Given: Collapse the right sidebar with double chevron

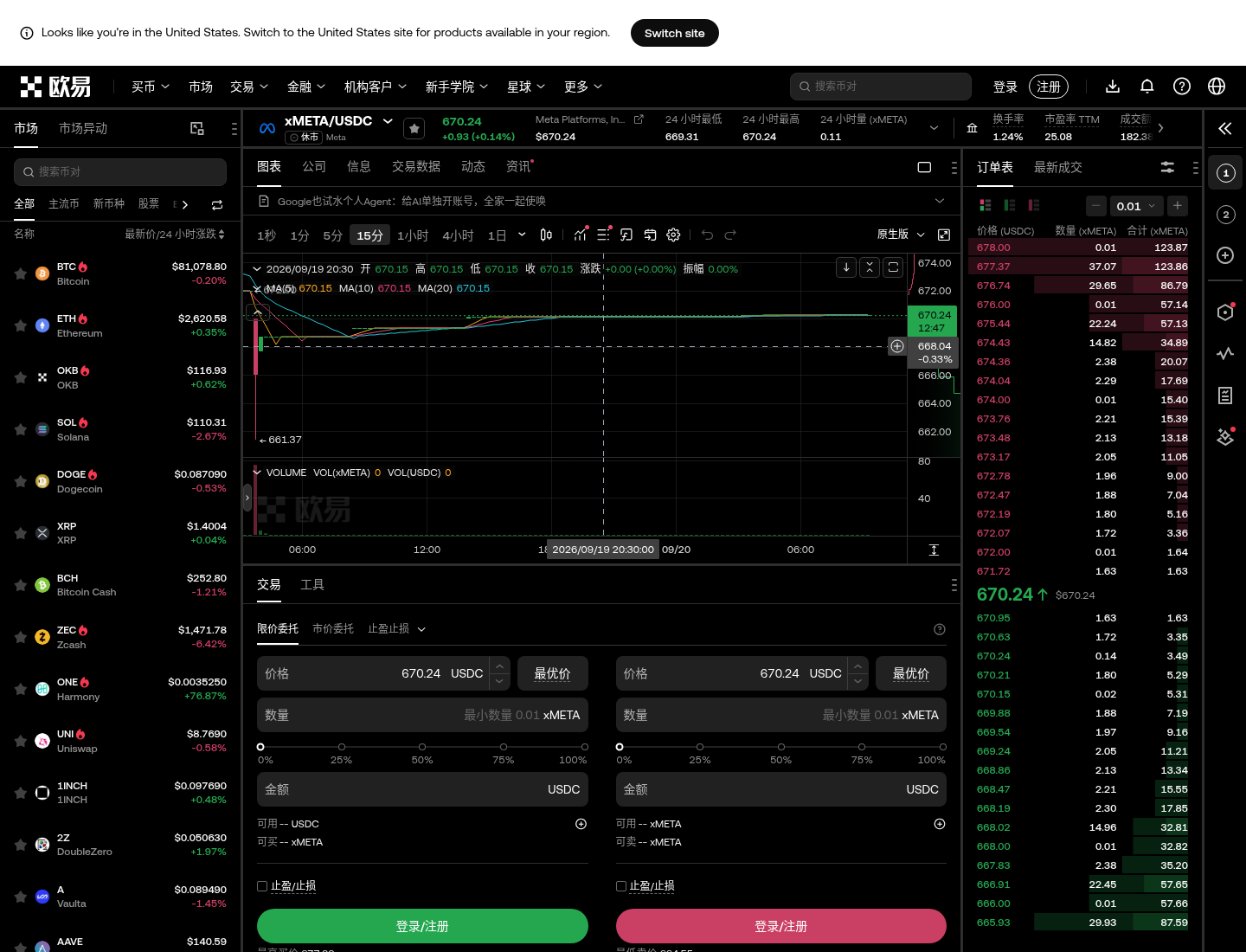Looking at the screenshot, I should 1224,128.
